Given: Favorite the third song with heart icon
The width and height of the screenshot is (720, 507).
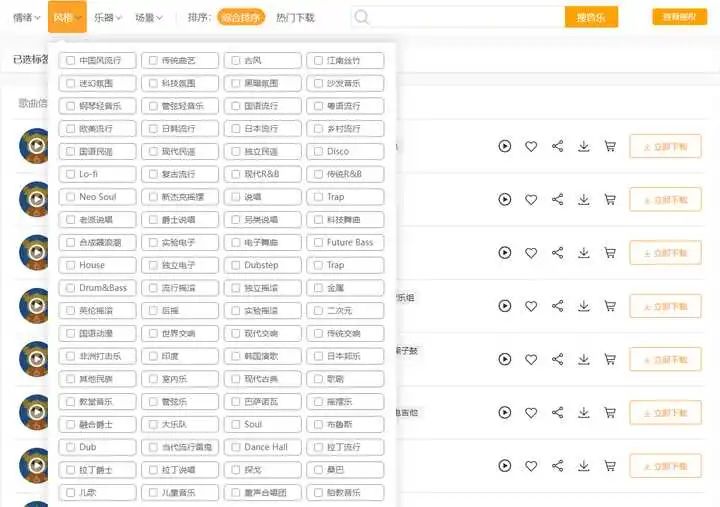Looking at the screenshot, I should (531, 253).
